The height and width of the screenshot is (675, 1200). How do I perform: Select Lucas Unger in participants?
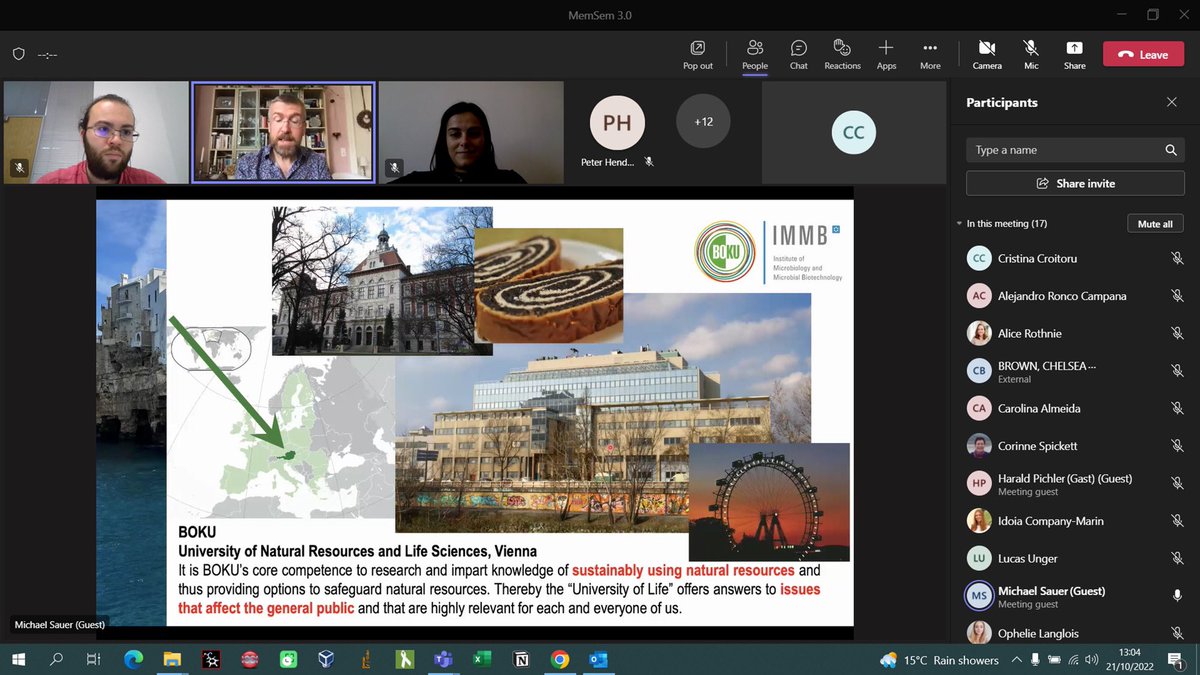[1075, 558]
